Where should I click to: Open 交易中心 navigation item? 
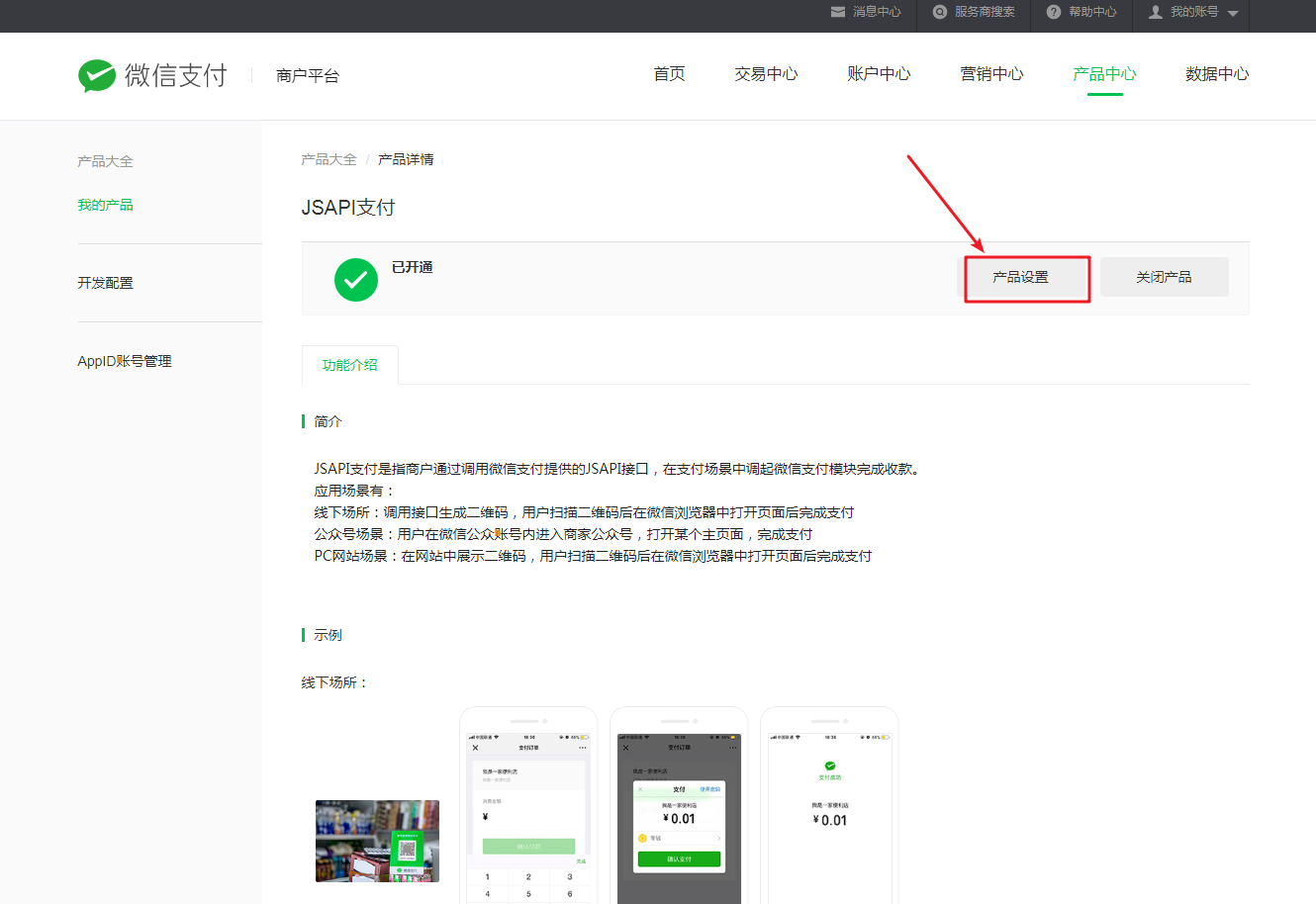[x=766, y=74]
